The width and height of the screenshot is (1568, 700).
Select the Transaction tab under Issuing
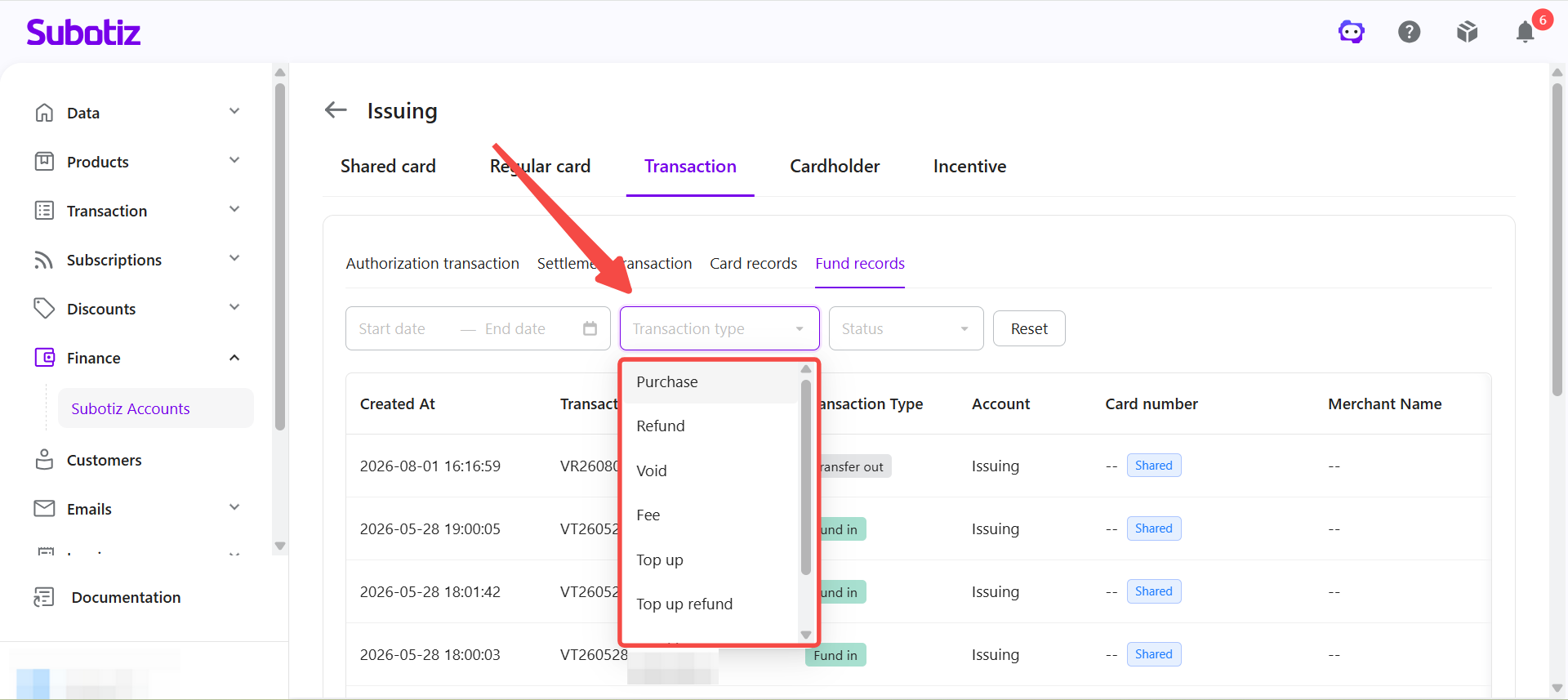[x=690, y=167]
